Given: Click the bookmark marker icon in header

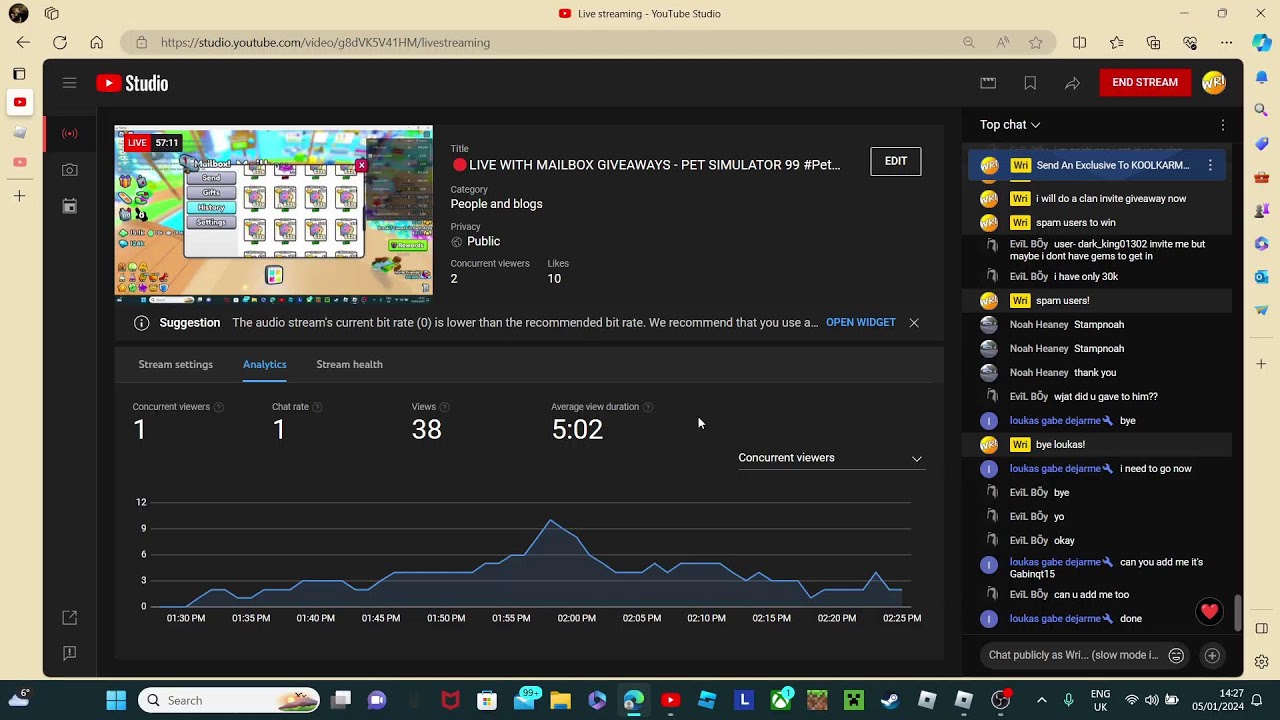Looking at the screenshot, I should [1030, 83].
